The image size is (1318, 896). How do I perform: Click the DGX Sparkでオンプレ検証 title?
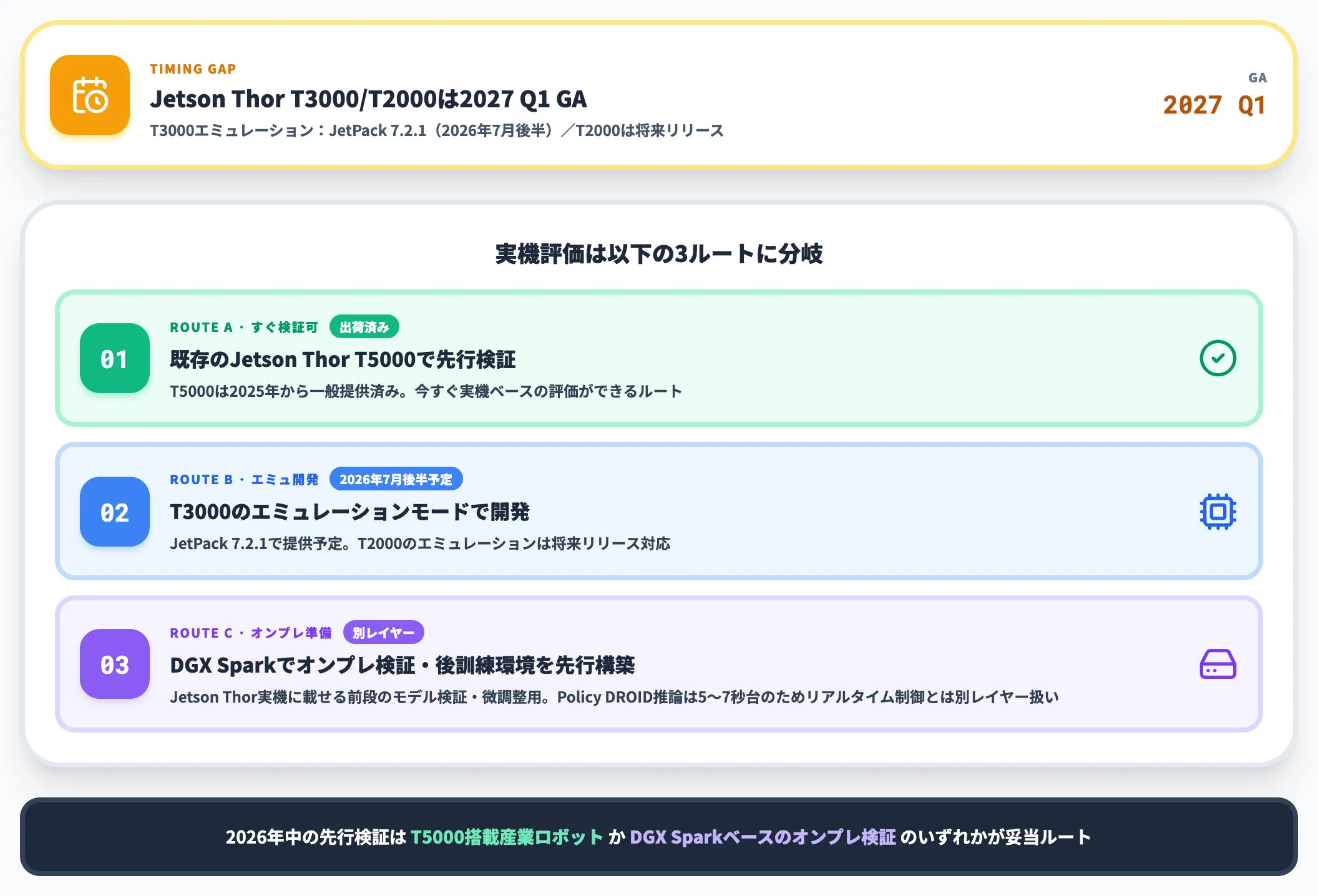click(403, 665)
